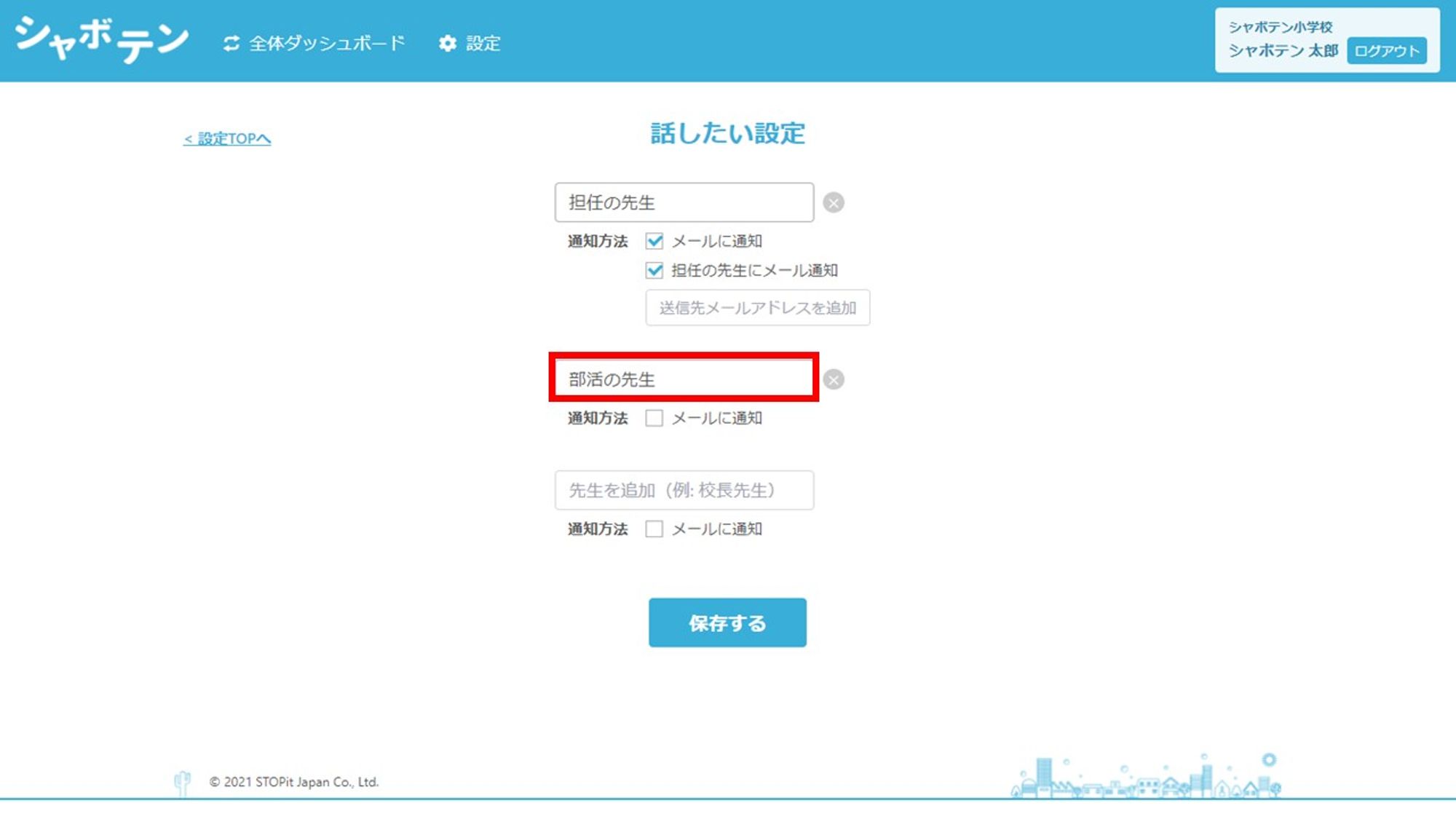Screen dimensions: 1456x819
Task: Remove 担任の先生 entry with X icon
Action: coord(834,202)
